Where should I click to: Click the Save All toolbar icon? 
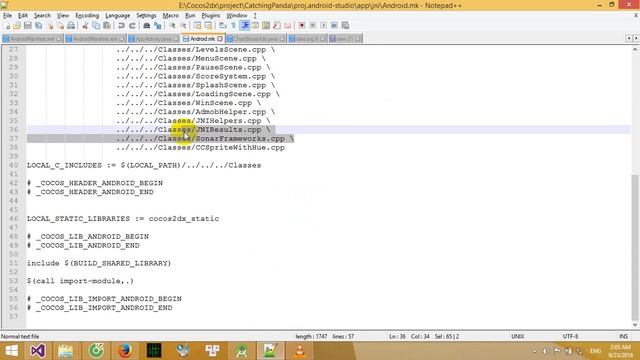coord(38,26)
